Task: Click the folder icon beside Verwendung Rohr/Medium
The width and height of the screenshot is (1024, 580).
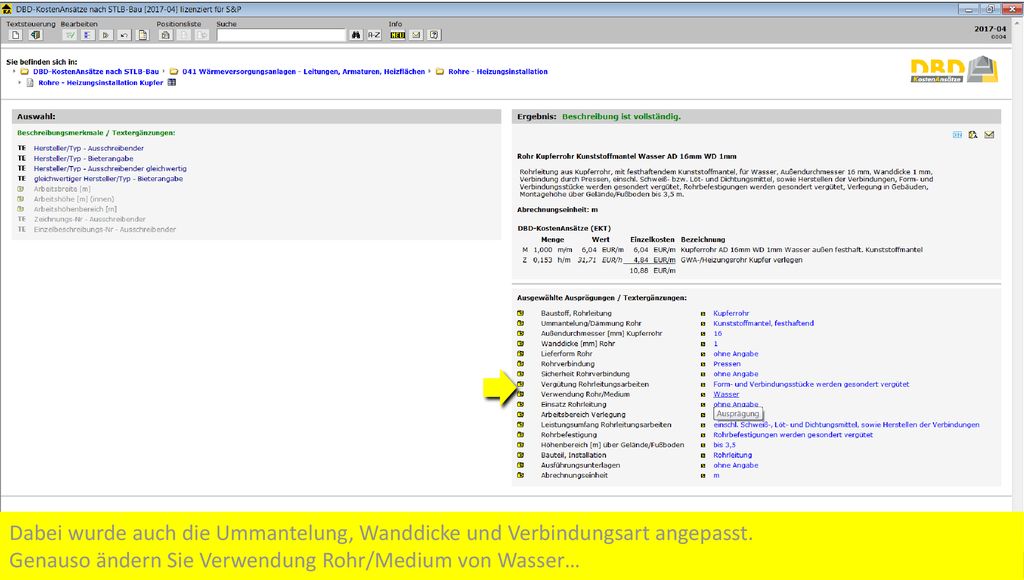Action: [520, 395]
